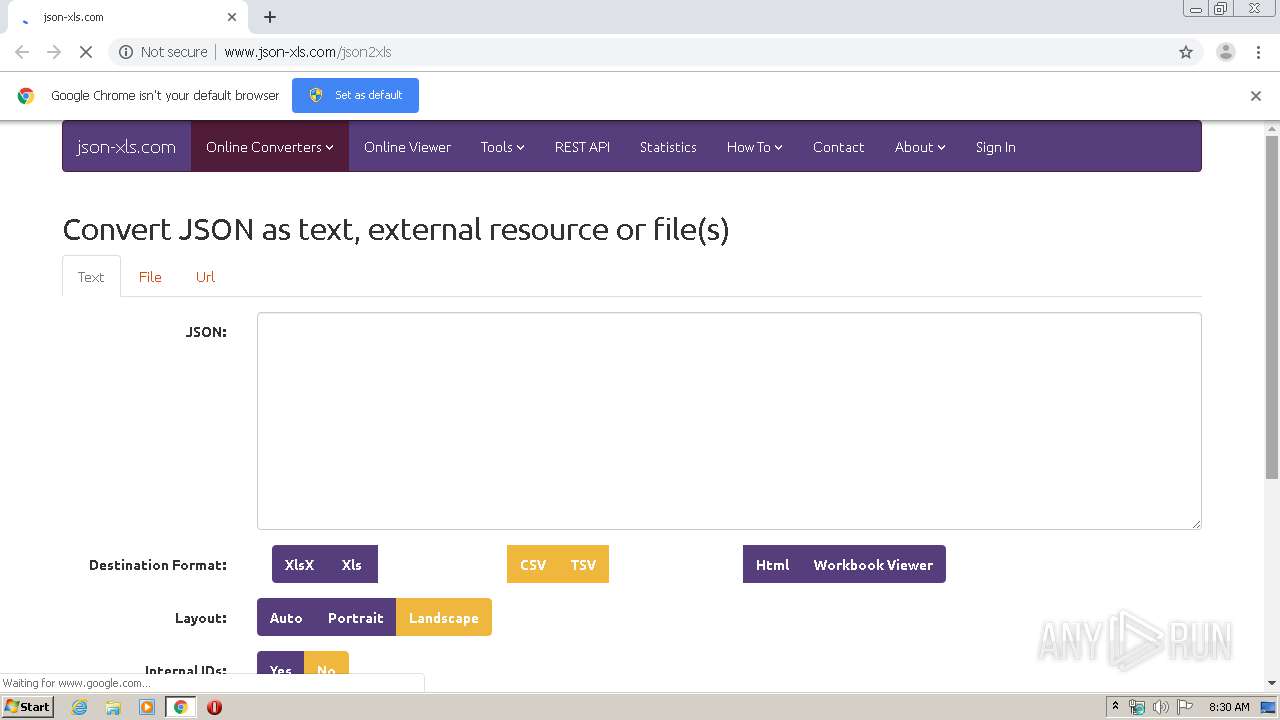Set layout to Portrait

(356, 618)
